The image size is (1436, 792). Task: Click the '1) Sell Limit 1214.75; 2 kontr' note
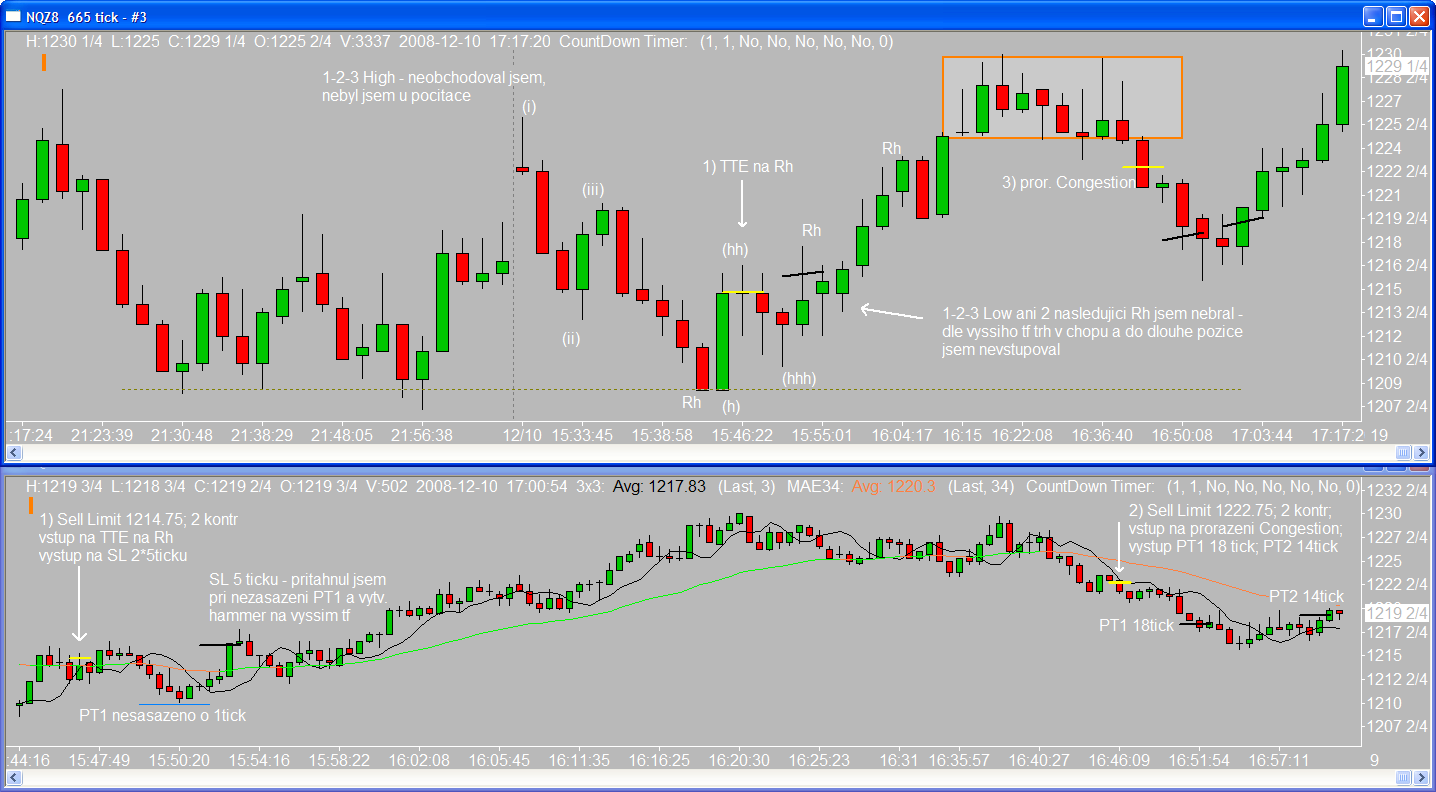(139, 519)
